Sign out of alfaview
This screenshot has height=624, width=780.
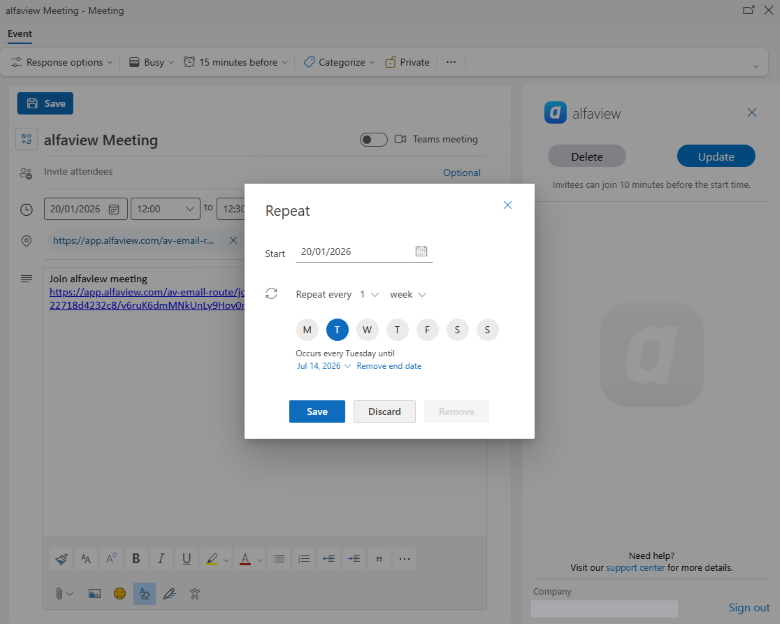749,608
